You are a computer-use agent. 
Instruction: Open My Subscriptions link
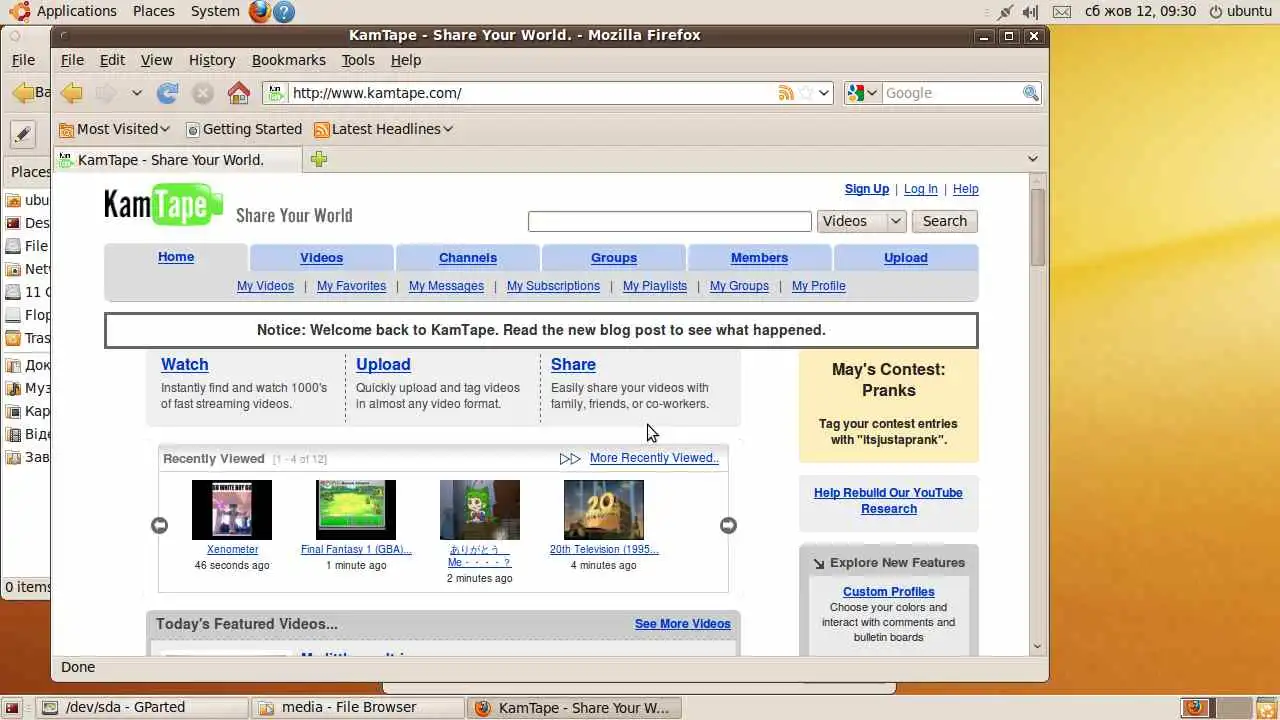[x=553, y=286]
